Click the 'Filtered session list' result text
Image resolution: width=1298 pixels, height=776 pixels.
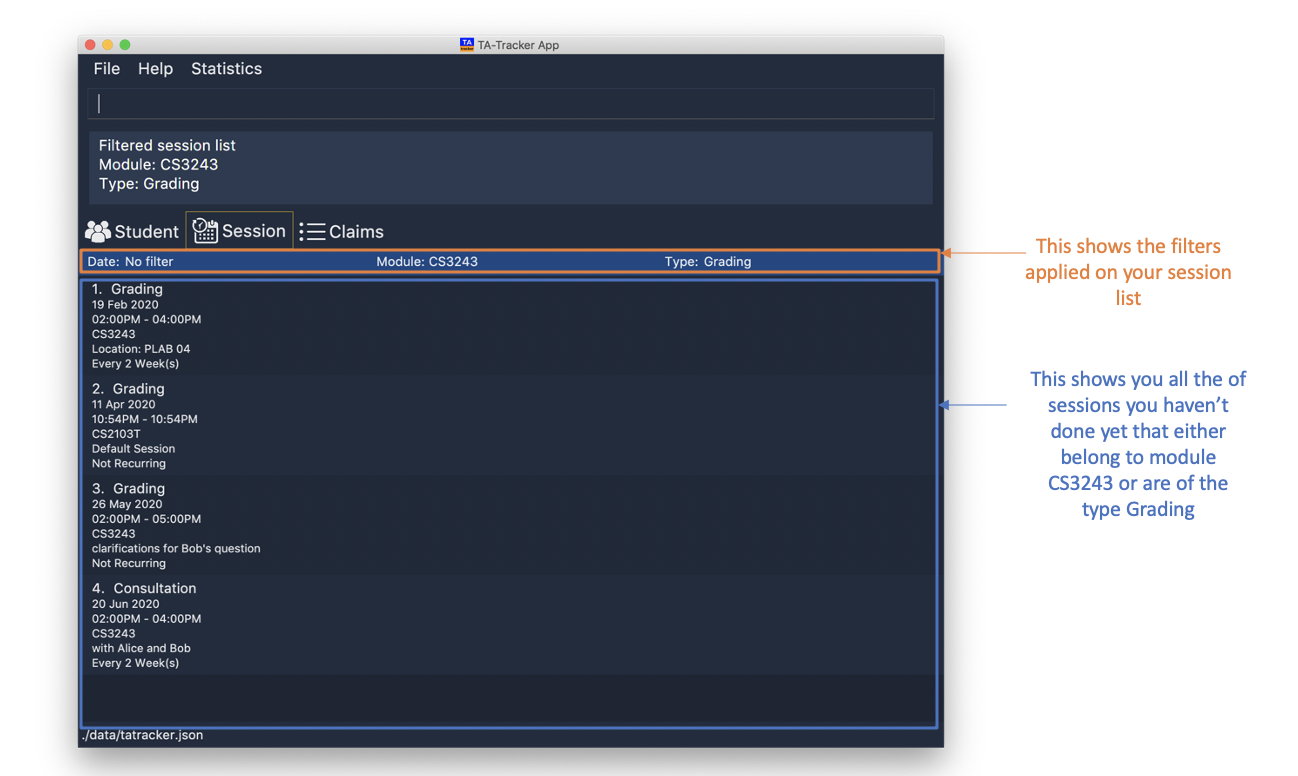[x=167, y=146]
